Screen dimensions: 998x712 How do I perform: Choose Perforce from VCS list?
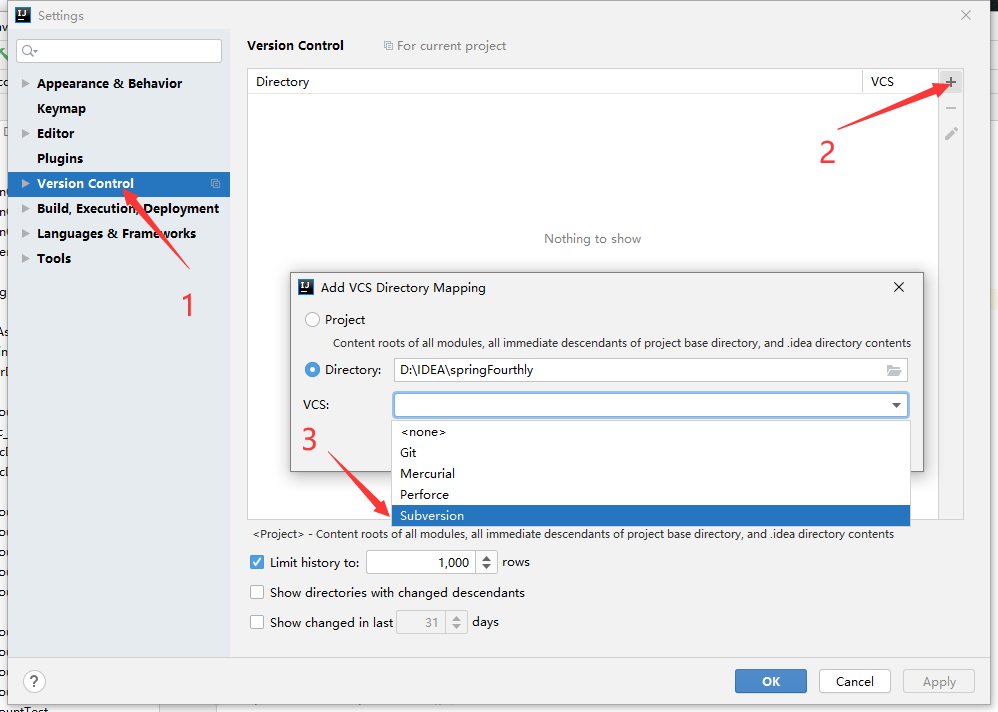[x=650, y=495]
